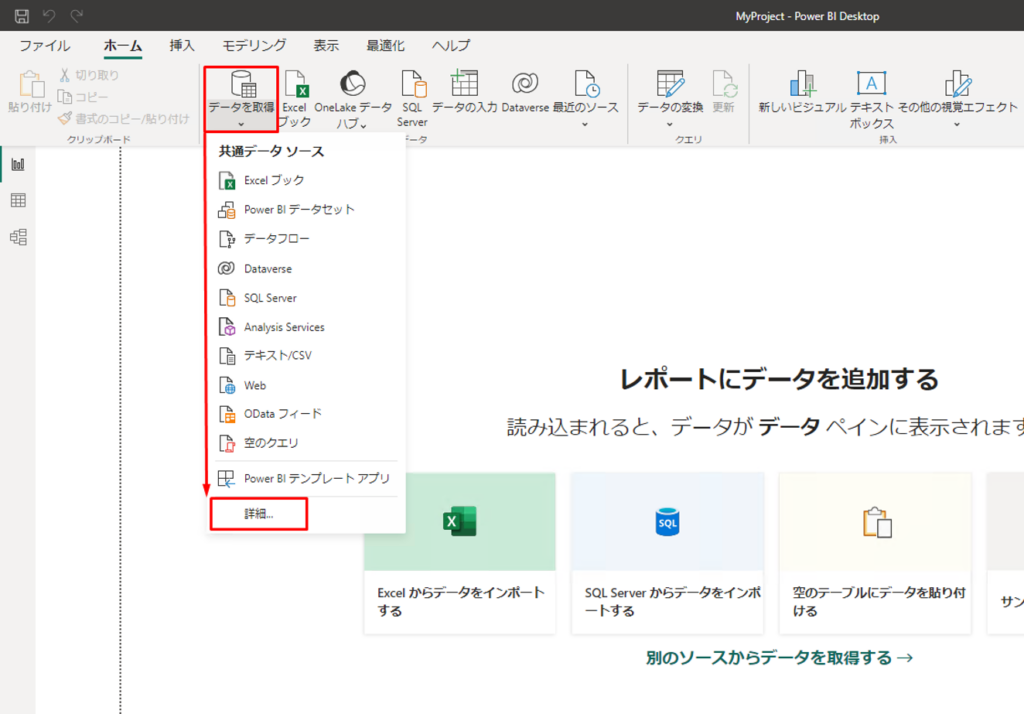The height and width of the screenshot is (714, 1024).
Task: Expand the データを取得 dropdown
Action: pyautogui.click(x=241, y=124)
